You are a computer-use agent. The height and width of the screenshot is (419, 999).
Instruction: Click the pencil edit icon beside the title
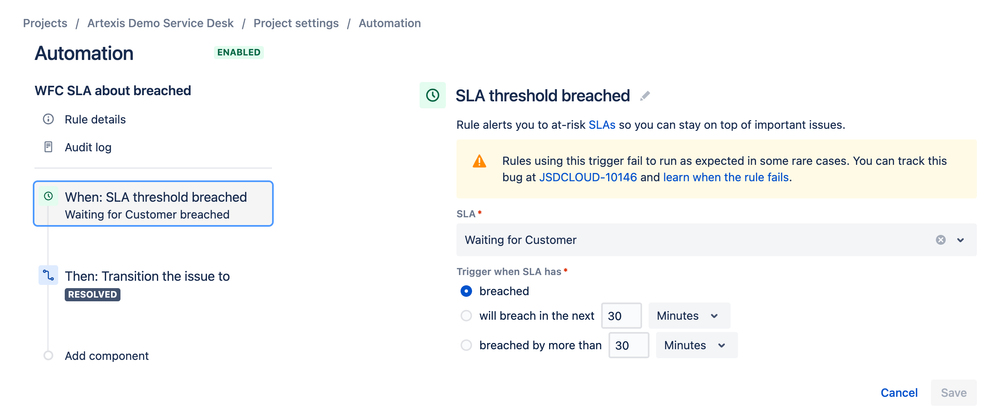click(645, 96)
